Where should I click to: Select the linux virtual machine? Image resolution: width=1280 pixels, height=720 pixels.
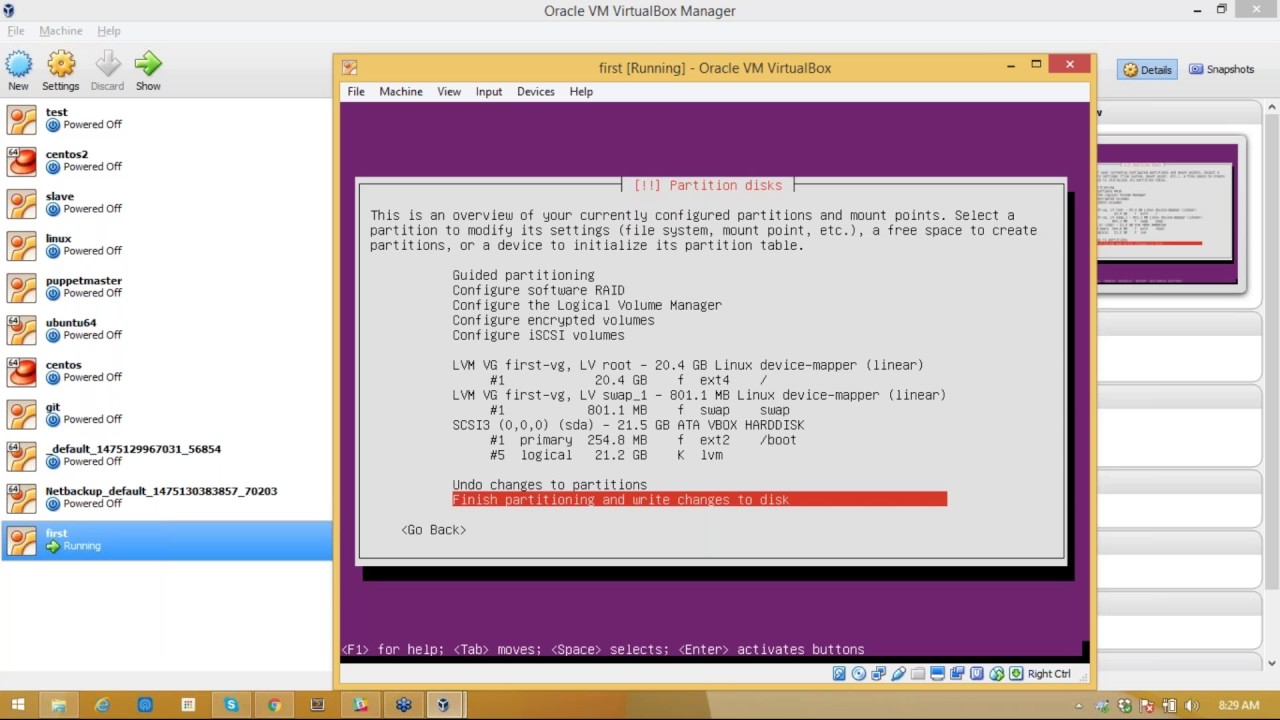pyautogui.click(x=166, y=245)
